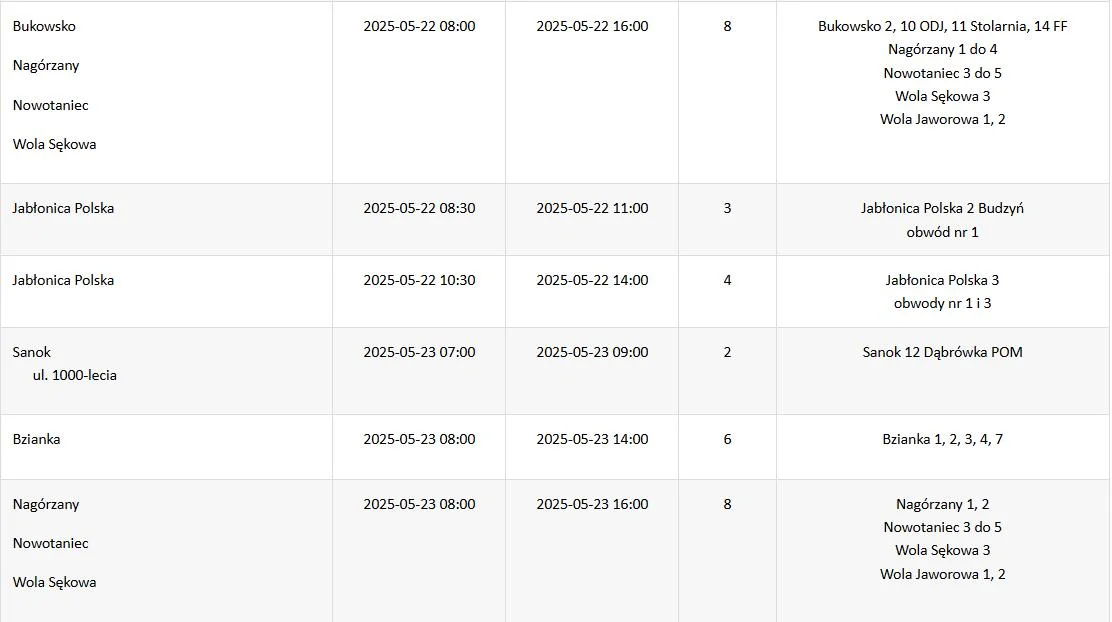1112x622 pixels.
Task: Click start time 2025-05-22 08:00
Action: 419,26
